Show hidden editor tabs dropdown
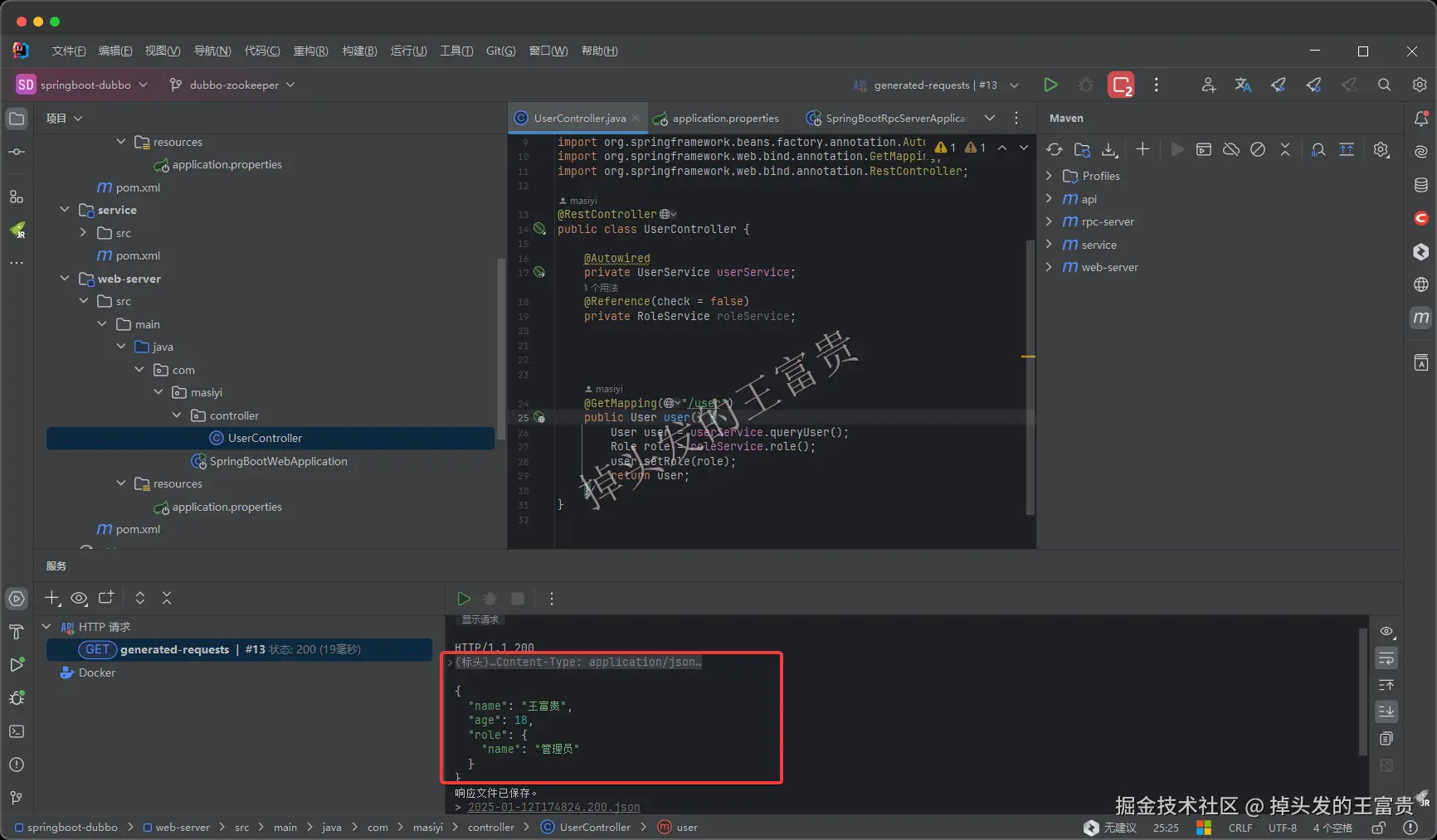Viewport: 1437px width, 840px height. point(990,118)
